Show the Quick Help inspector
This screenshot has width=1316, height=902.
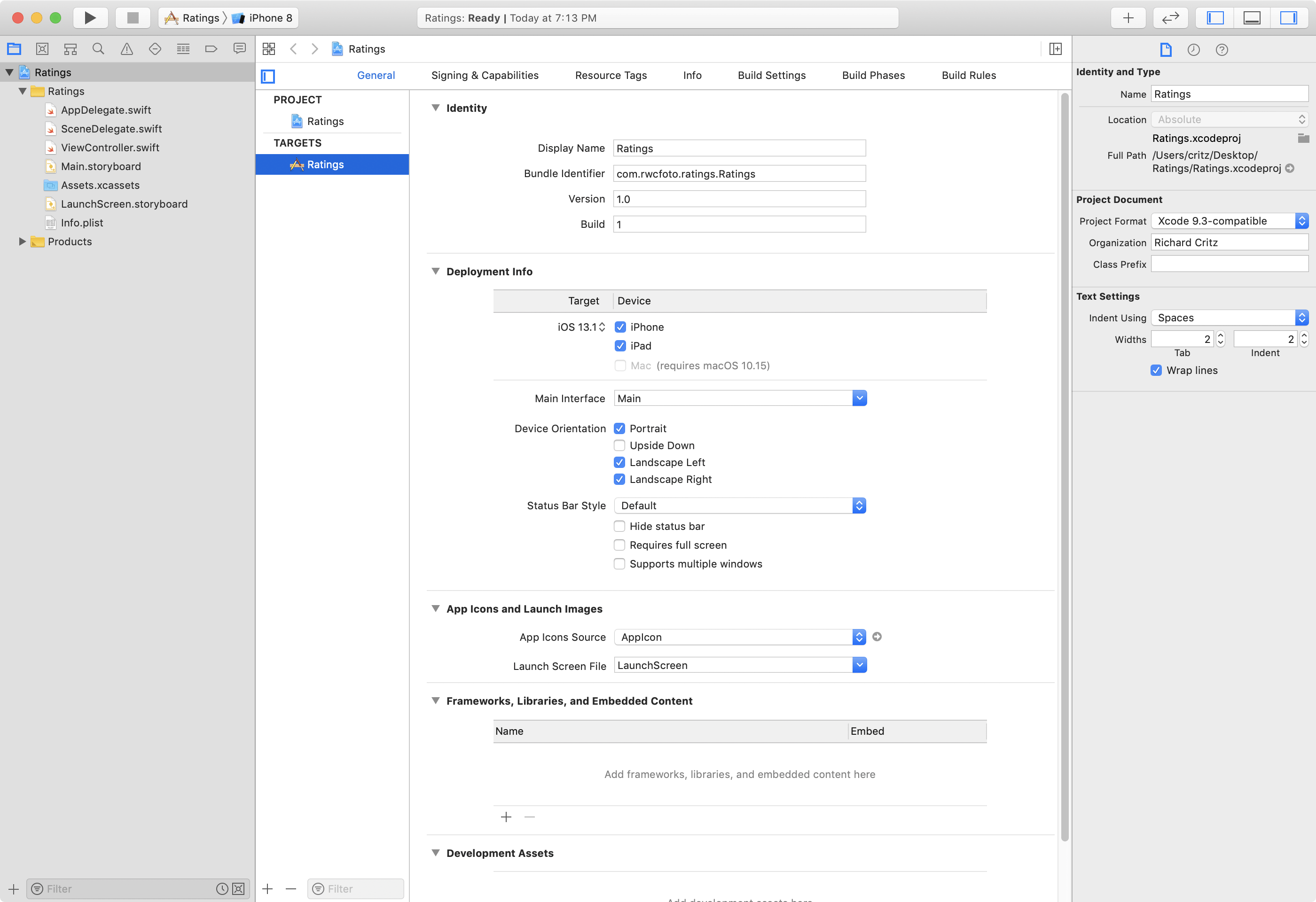pos(1222,50)
